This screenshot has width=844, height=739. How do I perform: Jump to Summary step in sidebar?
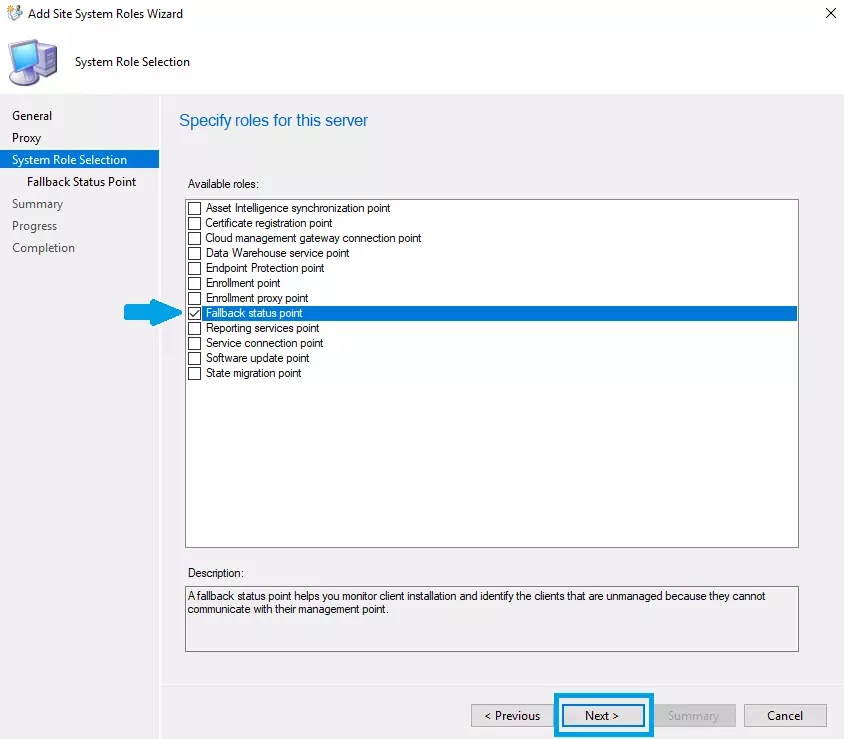tap(37, 204)
